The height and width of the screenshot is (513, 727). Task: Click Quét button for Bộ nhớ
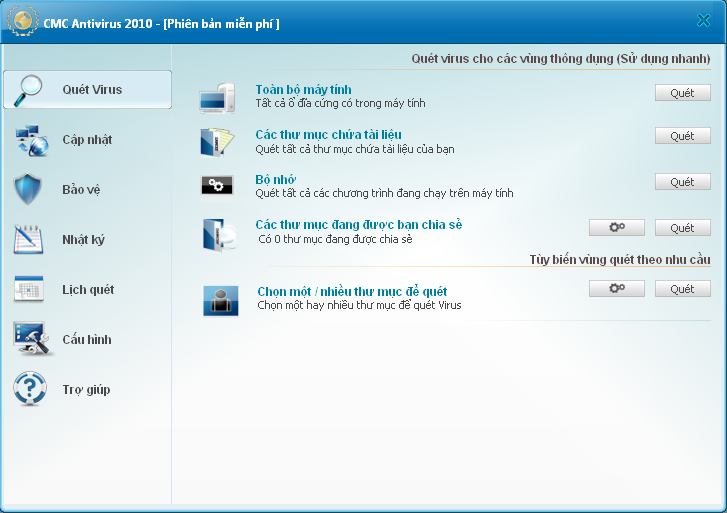682,182
